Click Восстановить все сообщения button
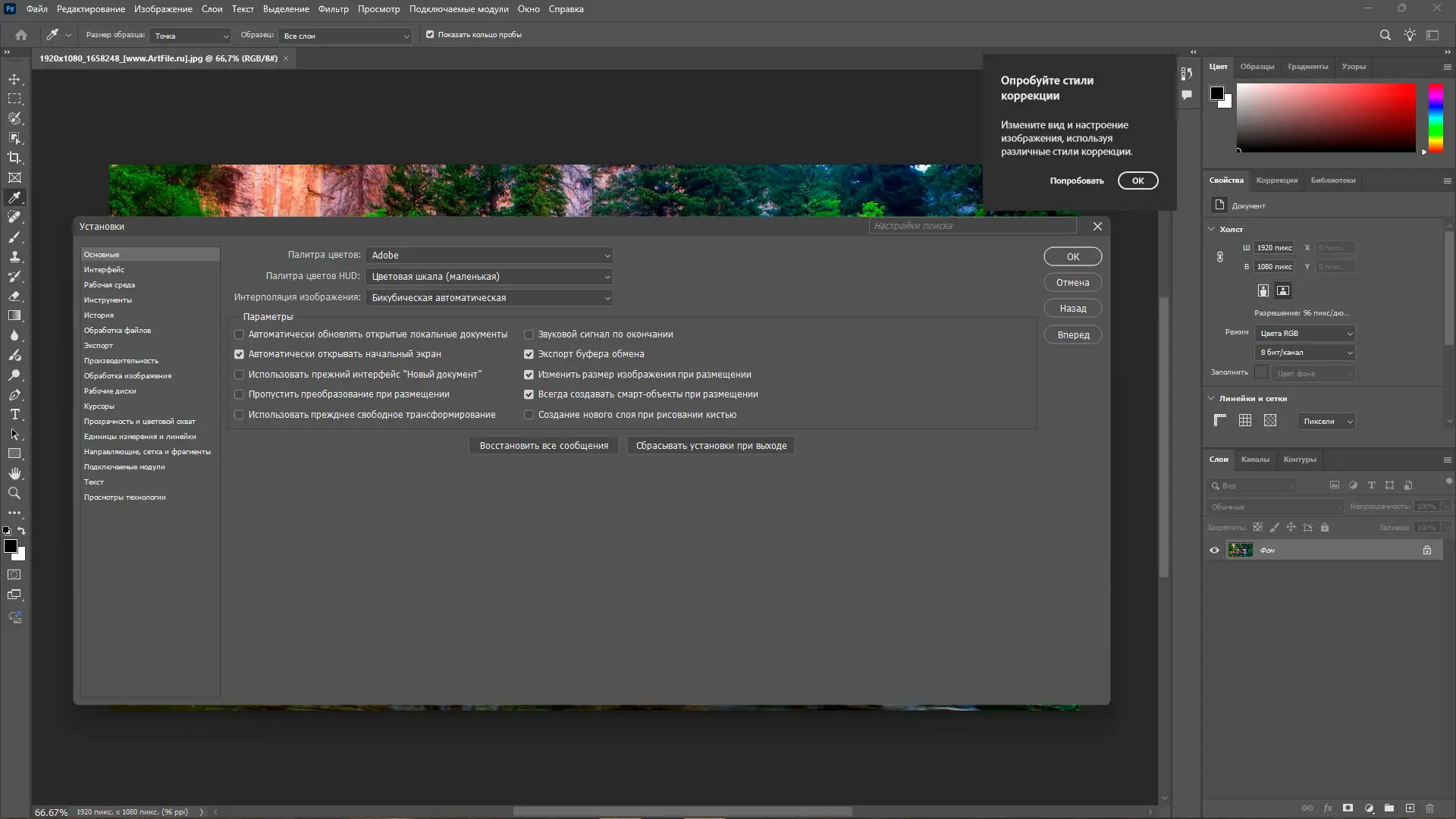 point(543,446)
